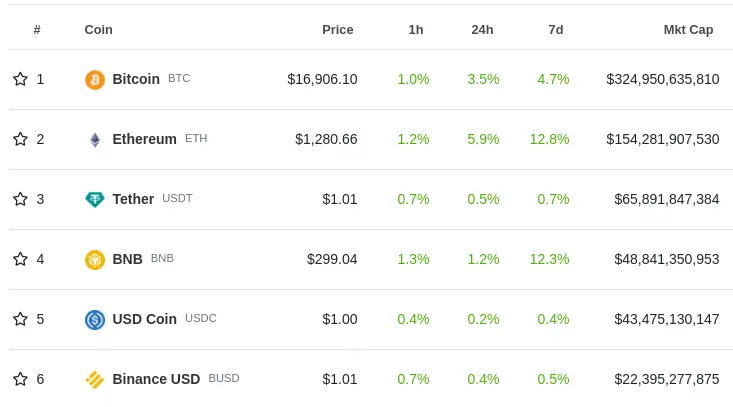733x407 pixels.
Task: Click the Bitcoin logo icon
Action: point(95,79)
